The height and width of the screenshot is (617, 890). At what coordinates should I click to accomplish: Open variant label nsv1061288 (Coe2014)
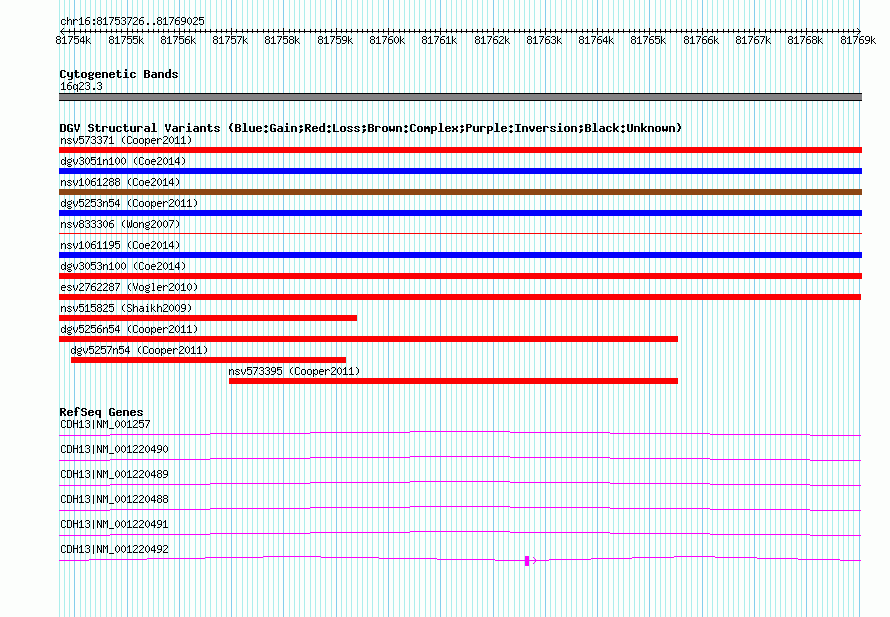pos(120,182)
